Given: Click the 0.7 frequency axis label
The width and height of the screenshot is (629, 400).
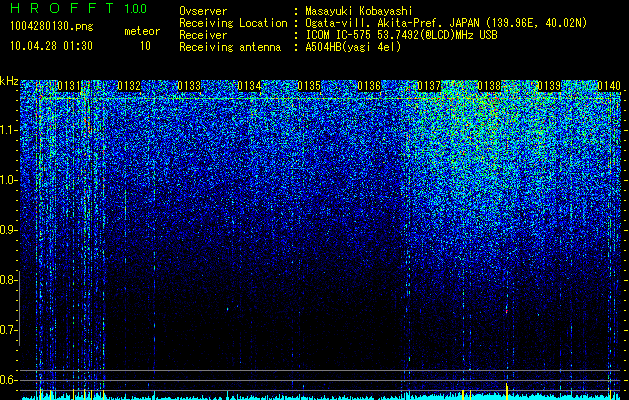Looking at the screenshot, I should (8, 330).
